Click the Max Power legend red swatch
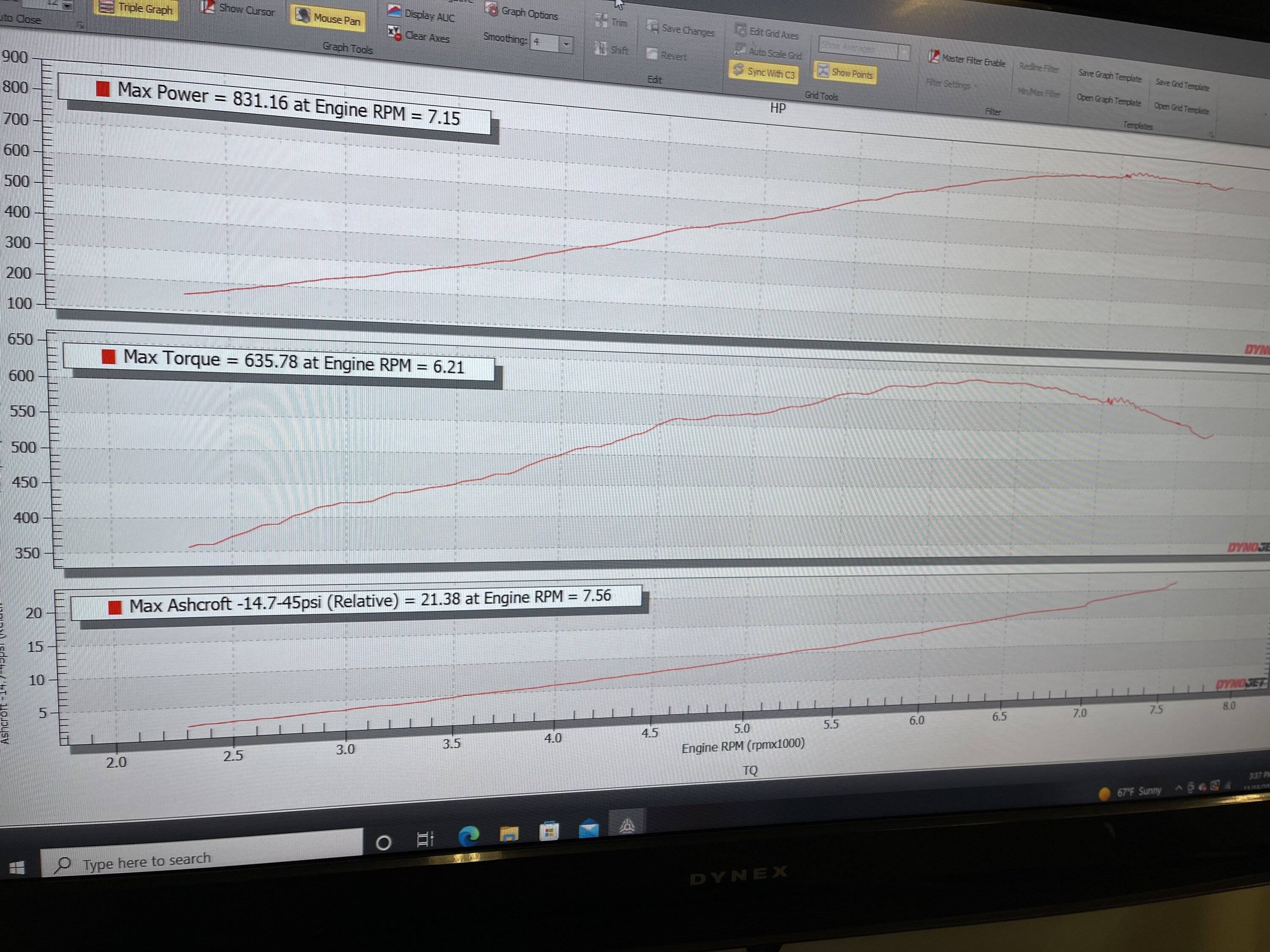 103,88
